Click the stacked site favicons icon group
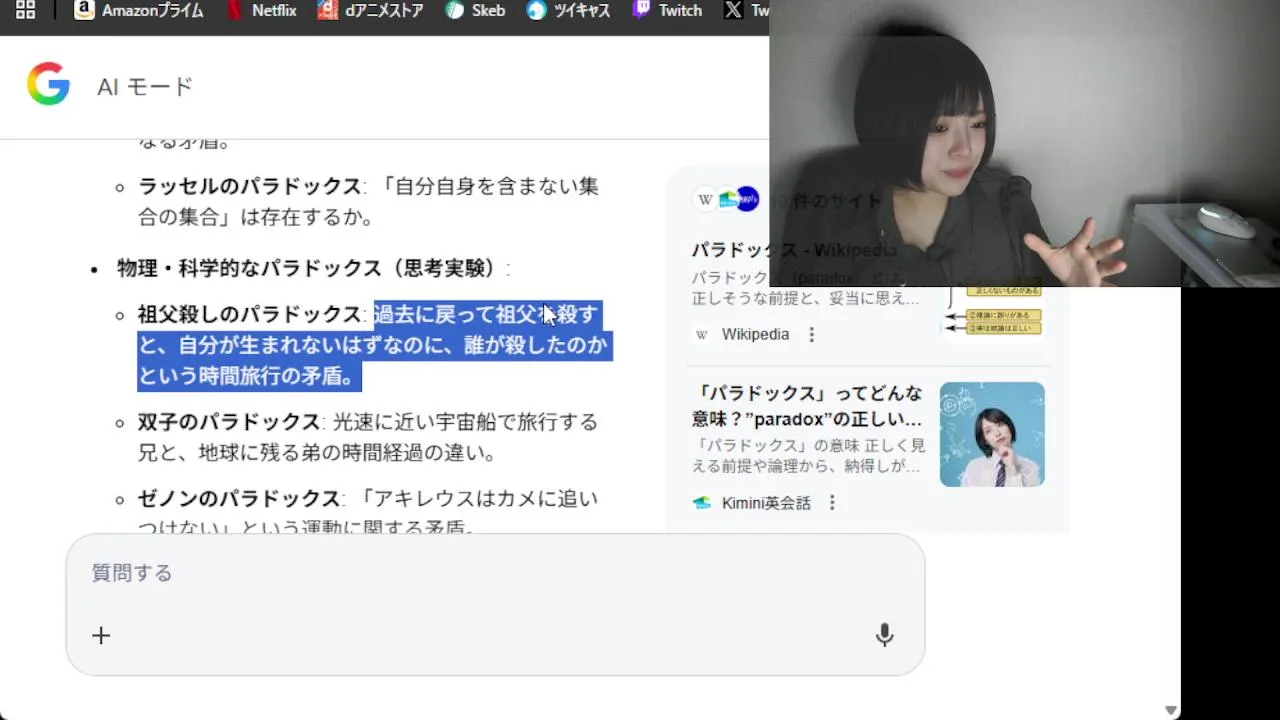 [x=726, y=199]
